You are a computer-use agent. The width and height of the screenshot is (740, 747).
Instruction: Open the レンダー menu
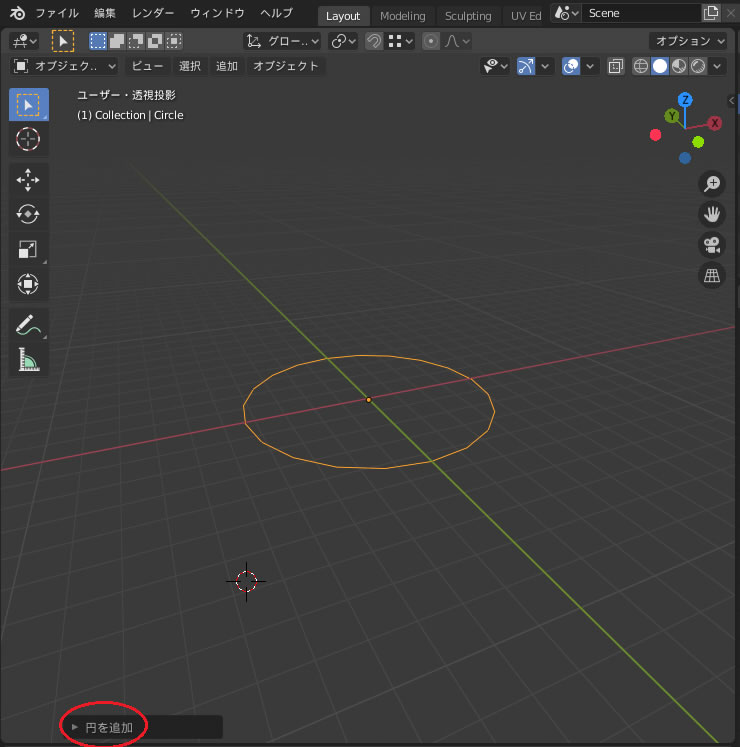click(x=152, y=14)
